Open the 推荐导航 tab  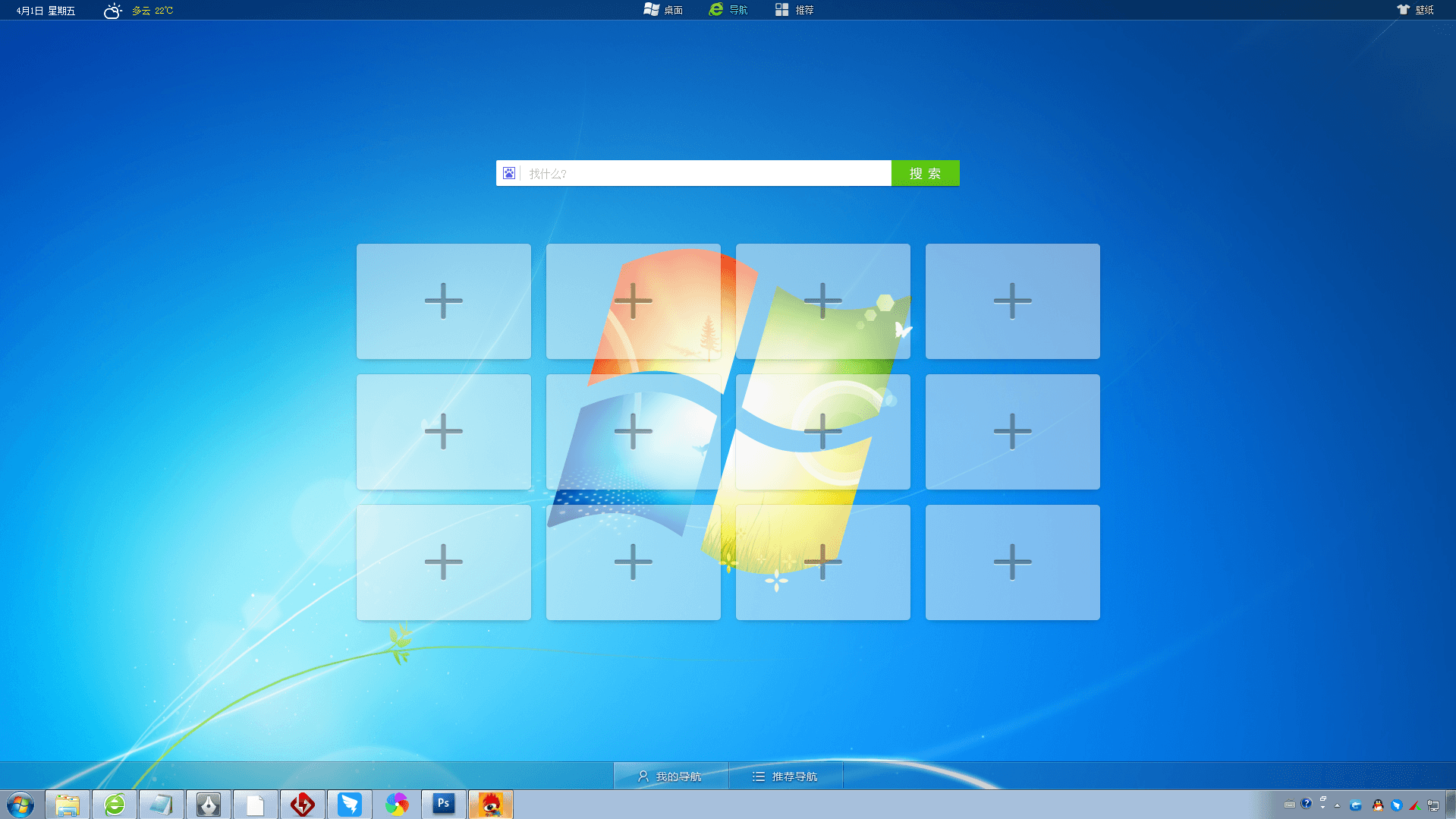tap(785, 776)
